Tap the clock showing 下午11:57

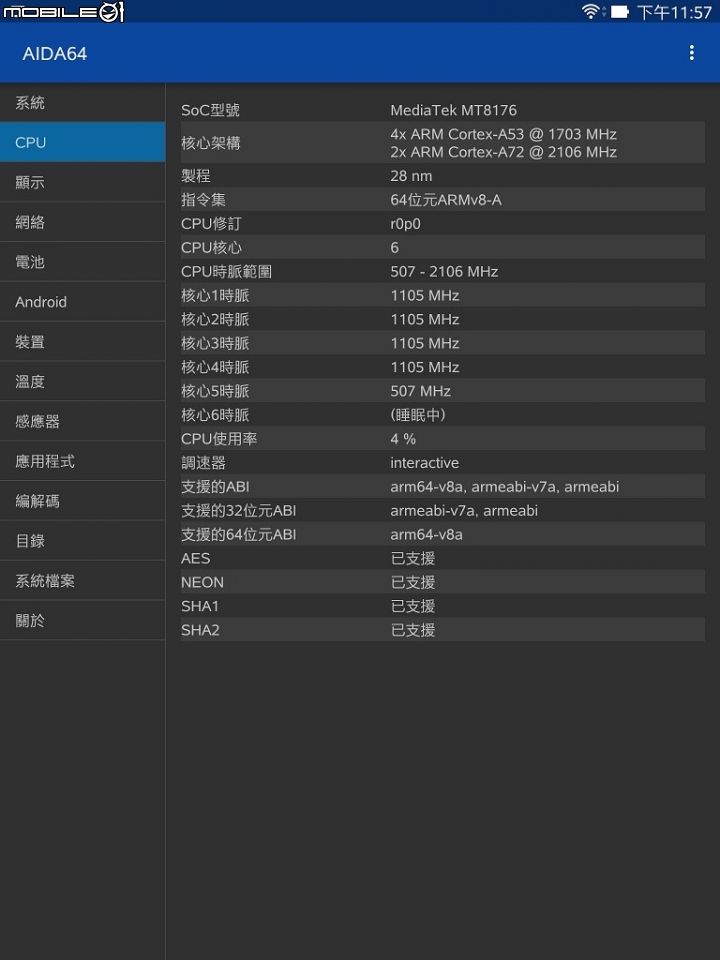(674, 12)
